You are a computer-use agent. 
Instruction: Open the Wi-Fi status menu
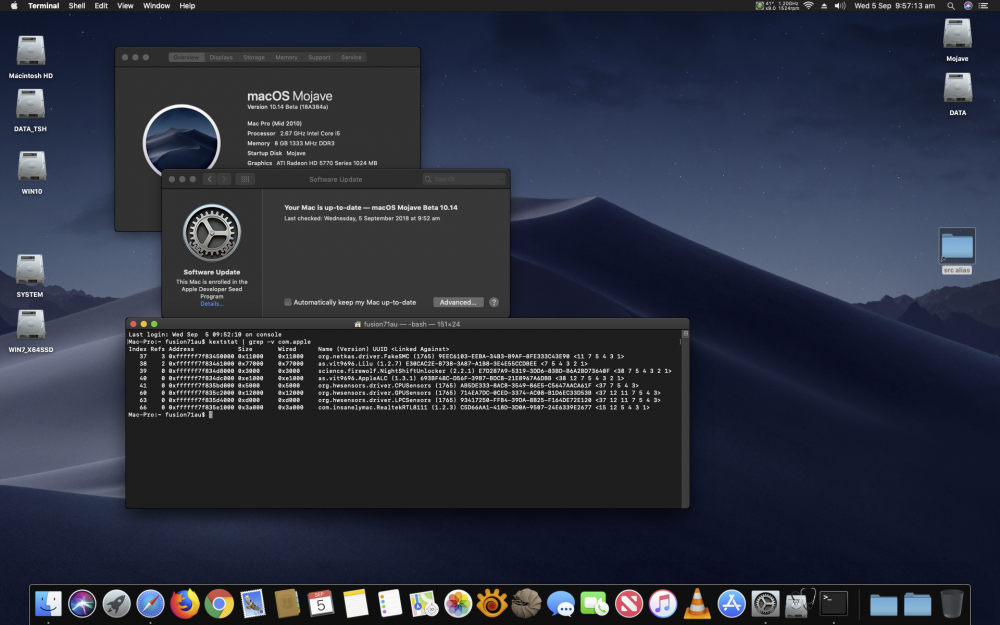[809, 6]
